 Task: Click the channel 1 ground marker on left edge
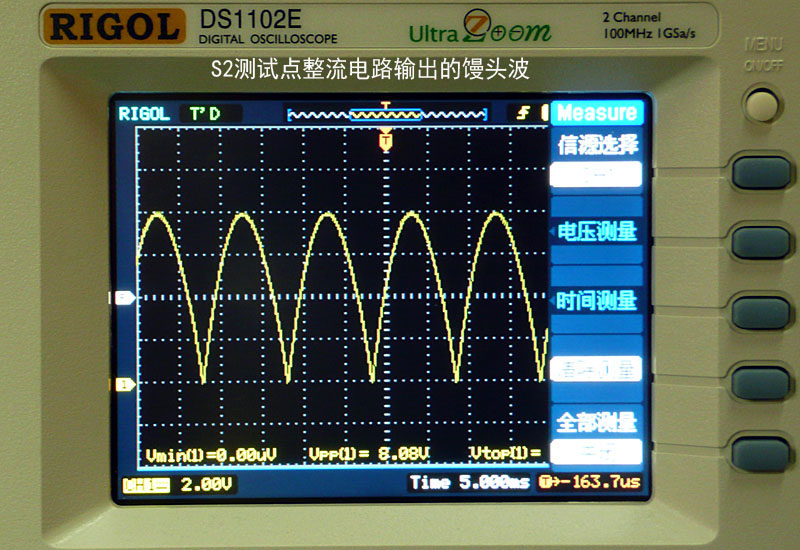pos(125,384)
